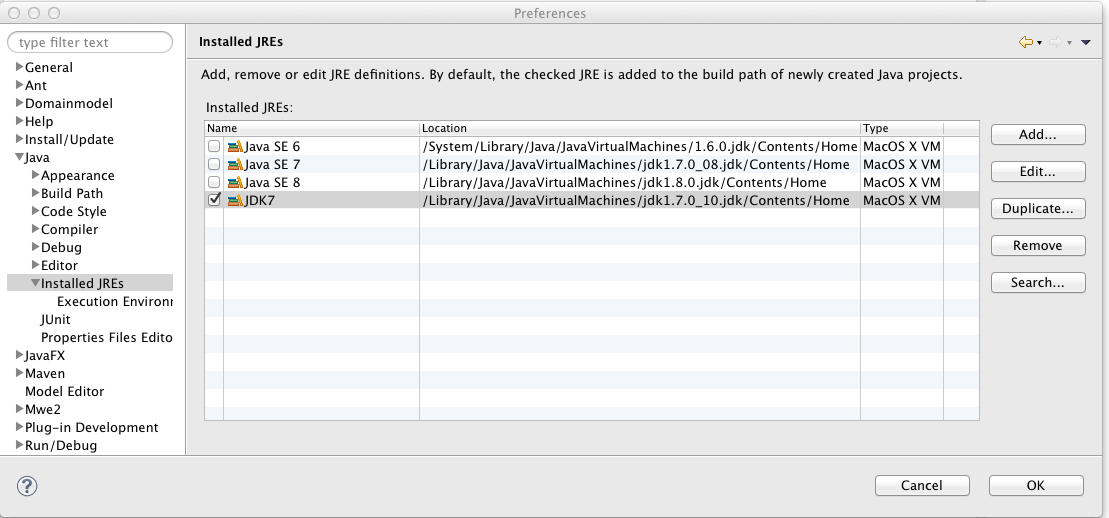
Task: Click the back navigation arrow icon
Action: point(1025,42)
